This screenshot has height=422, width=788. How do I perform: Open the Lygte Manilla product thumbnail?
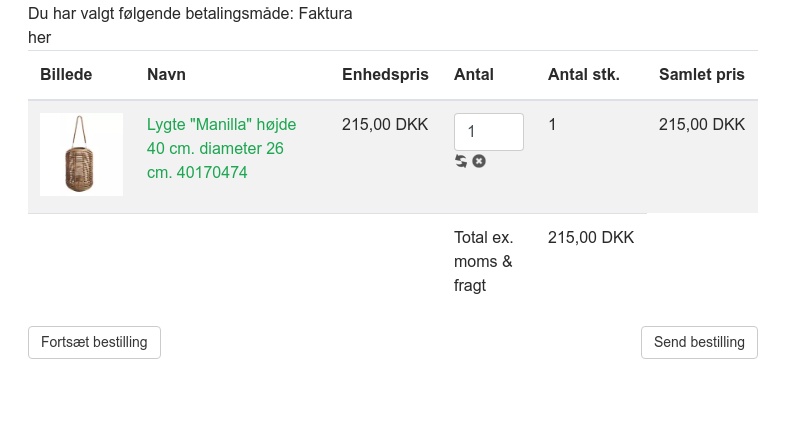point(81,154)
